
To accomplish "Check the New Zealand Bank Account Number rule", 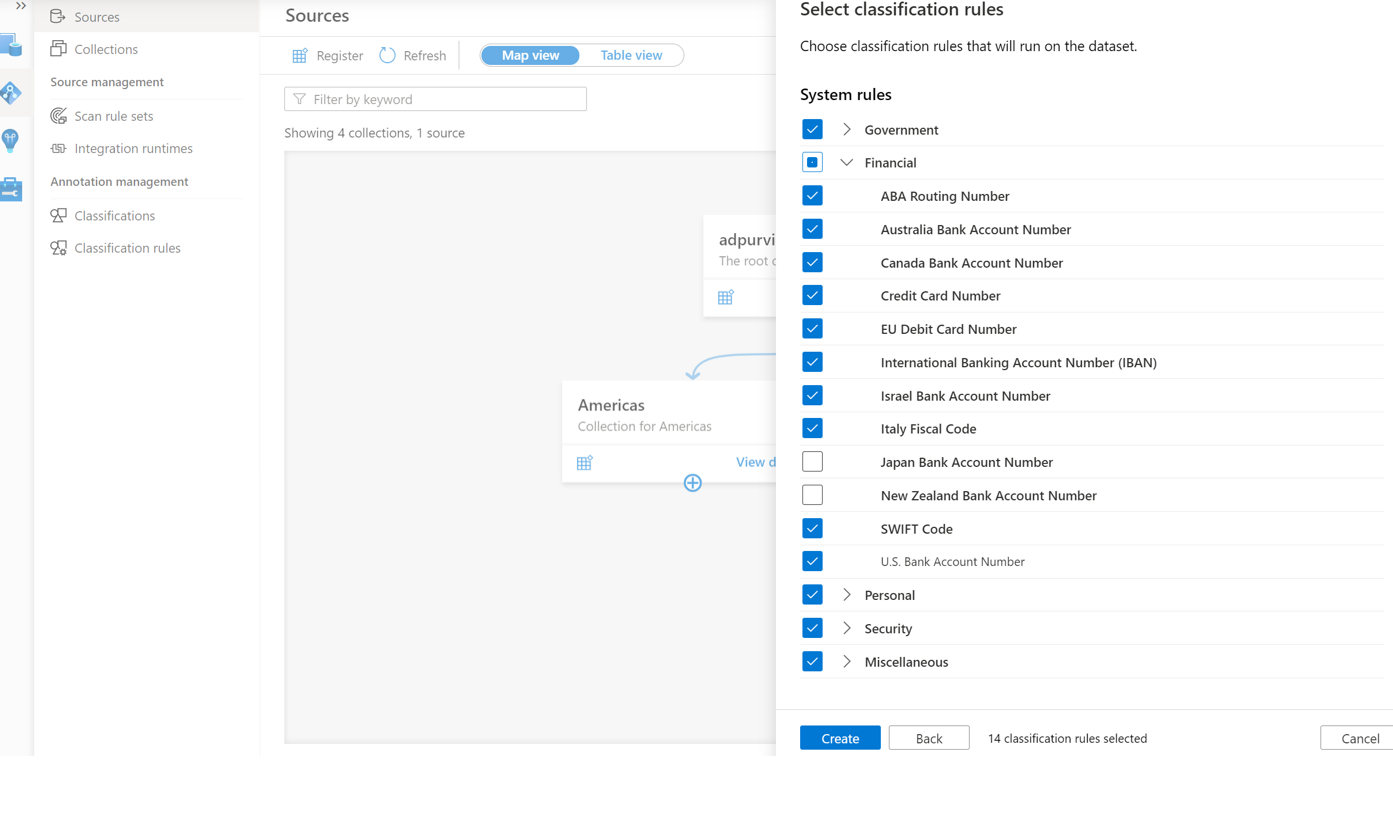I will coord(812,494).
